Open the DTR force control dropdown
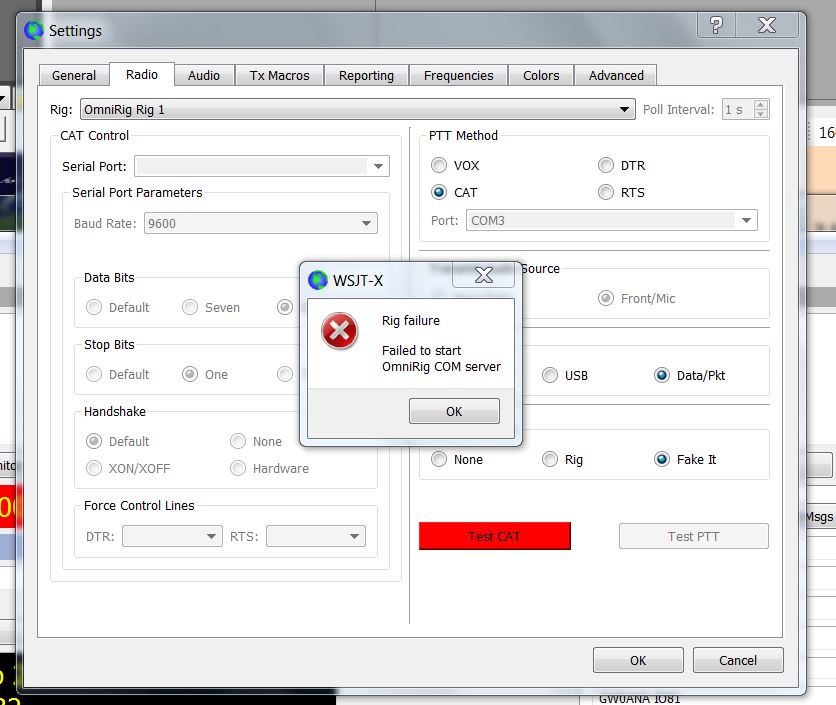Screen dimensions: 836x705 [172, 536]
